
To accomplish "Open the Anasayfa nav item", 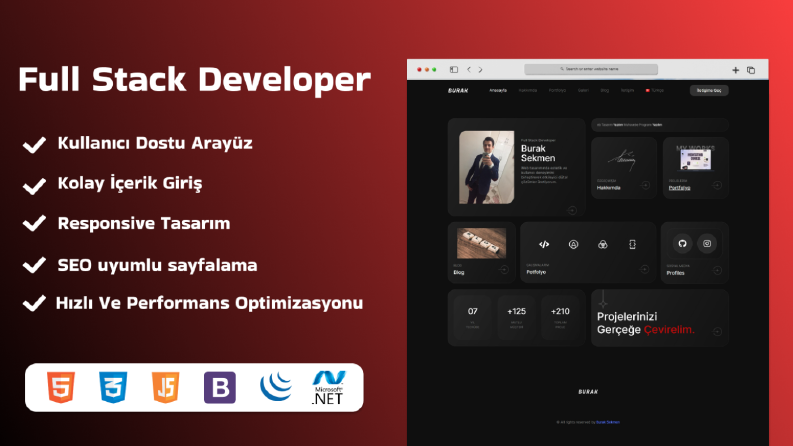I will [x=498, y=91].
